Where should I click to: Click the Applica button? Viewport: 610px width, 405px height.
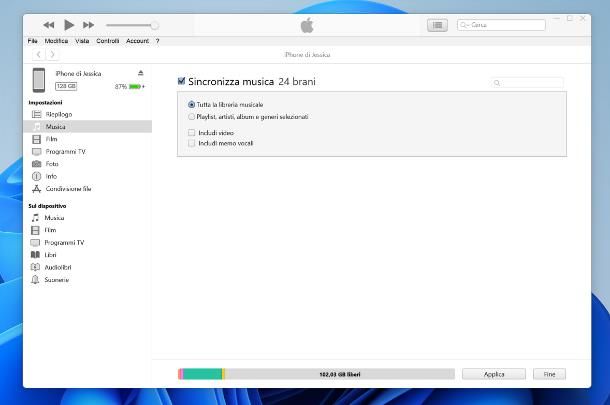point(494,374)
